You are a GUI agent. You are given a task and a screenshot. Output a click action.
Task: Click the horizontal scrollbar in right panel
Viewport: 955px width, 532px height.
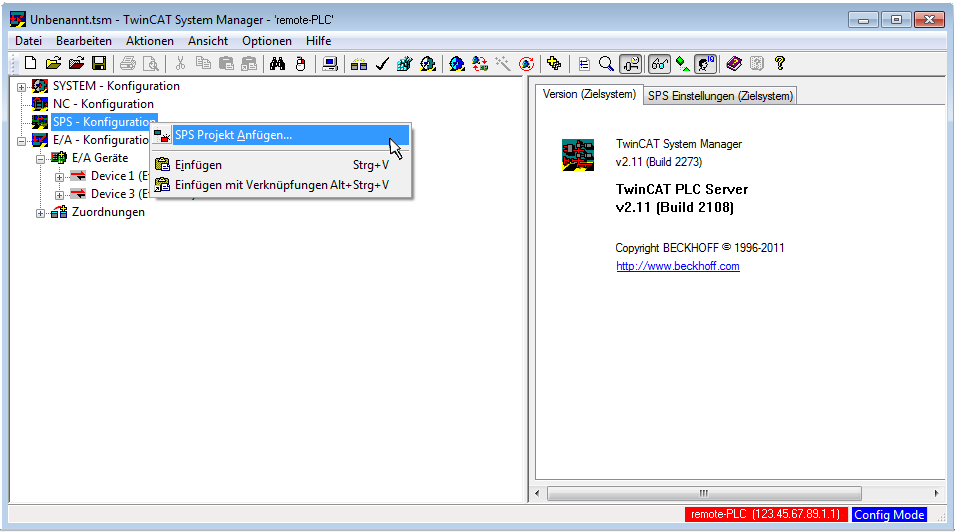[x=740, y=493]
